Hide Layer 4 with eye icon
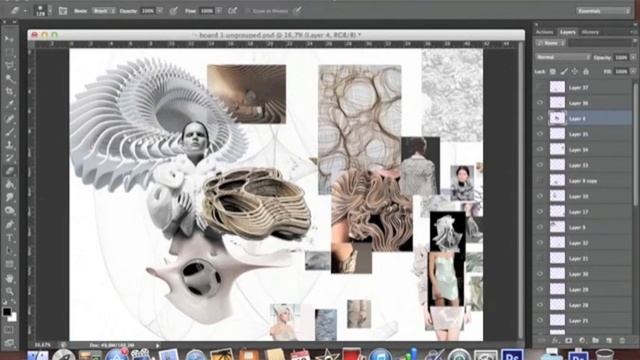 click(540, 118)
